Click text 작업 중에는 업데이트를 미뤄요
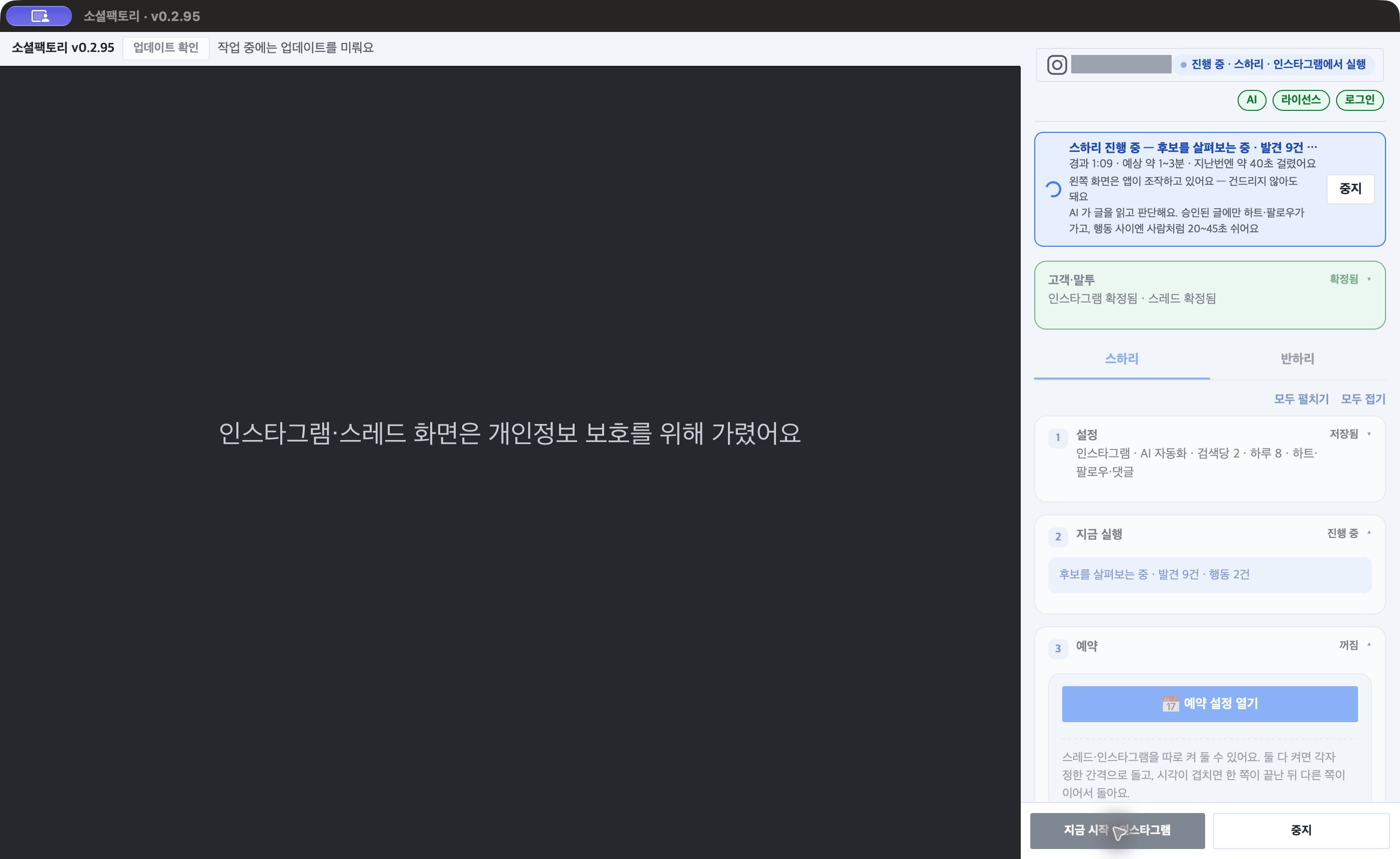 [295, 48]
